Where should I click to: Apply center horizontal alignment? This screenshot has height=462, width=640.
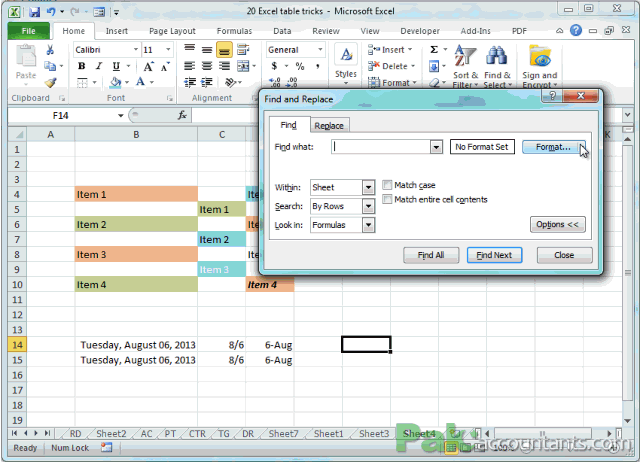tap(207, 66)
